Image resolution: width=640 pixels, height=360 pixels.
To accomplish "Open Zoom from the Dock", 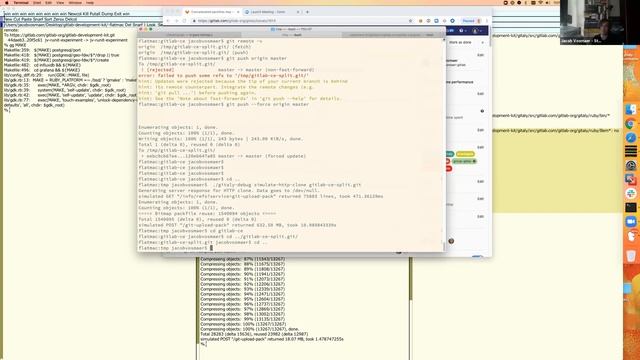I will pos(631,221).
